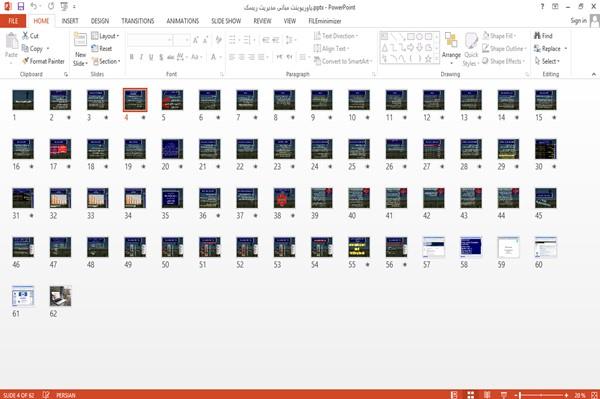Open PowerPoint Help question mark

tap(542, 7)
